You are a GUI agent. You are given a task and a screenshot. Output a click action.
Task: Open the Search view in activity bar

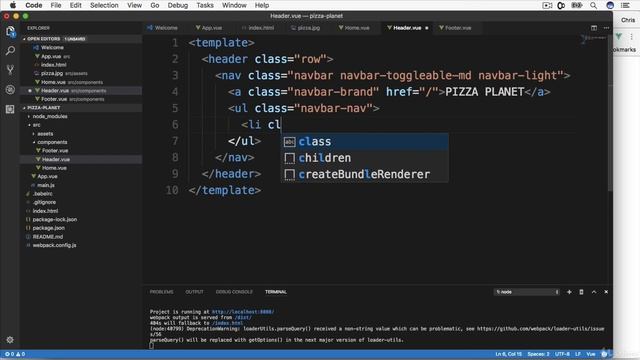pyautogui.click(x=10, y=51)
